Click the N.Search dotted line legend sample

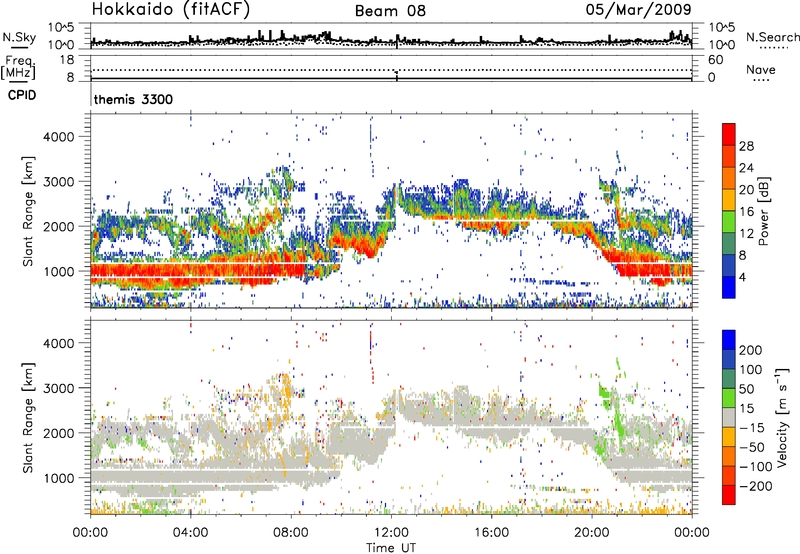coord(773,48)
